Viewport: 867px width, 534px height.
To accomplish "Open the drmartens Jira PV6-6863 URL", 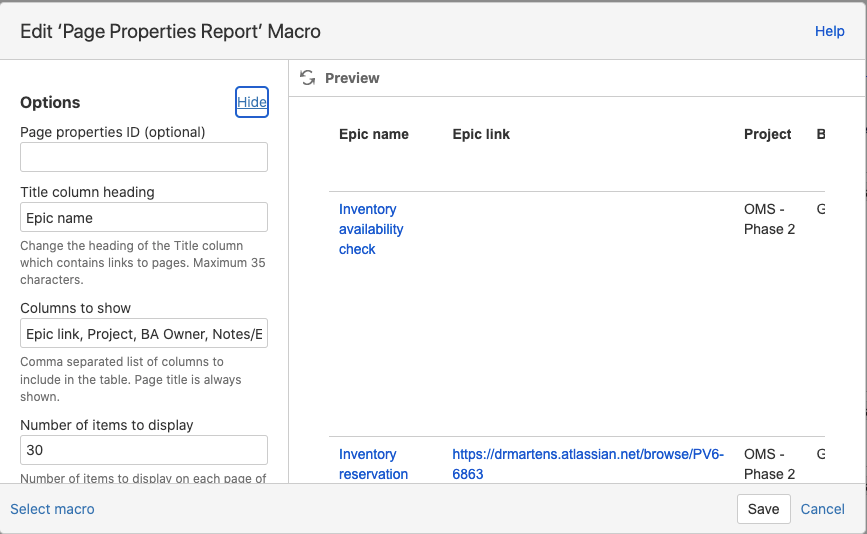I will coord(587,464).
